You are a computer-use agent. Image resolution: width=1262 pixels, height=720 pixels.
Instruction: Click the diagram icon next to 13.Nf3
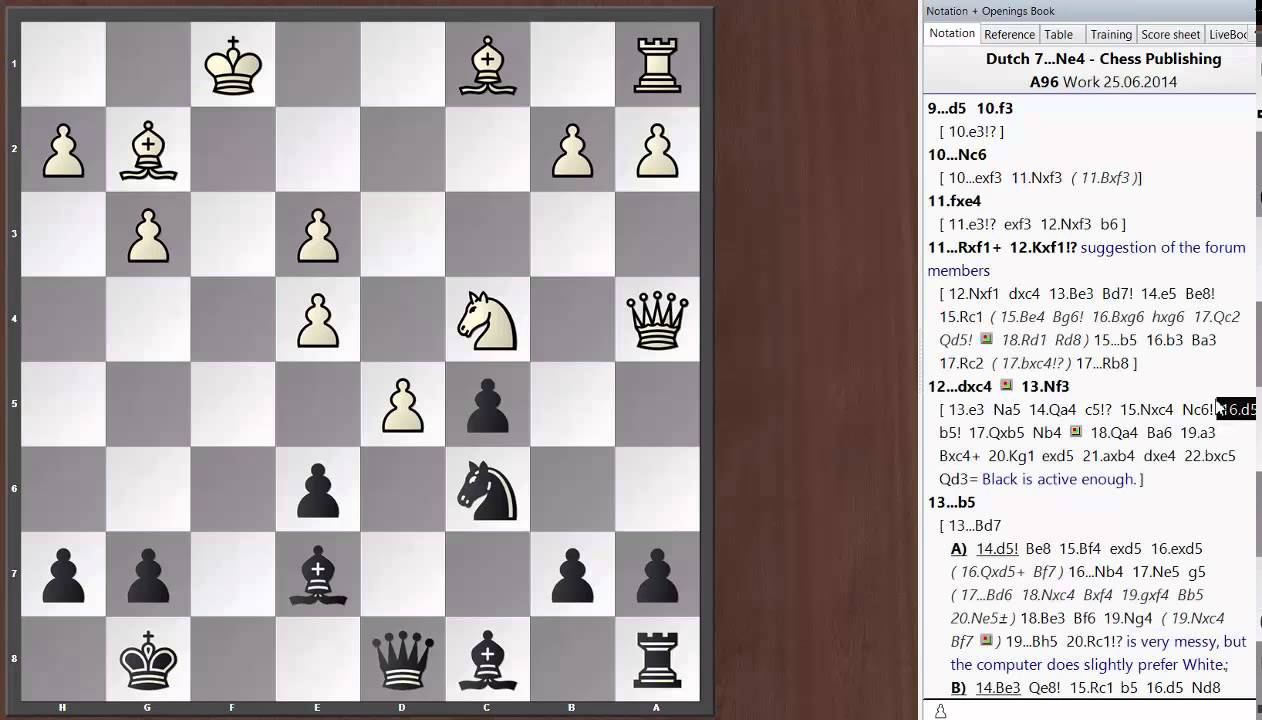[1006, 387]
